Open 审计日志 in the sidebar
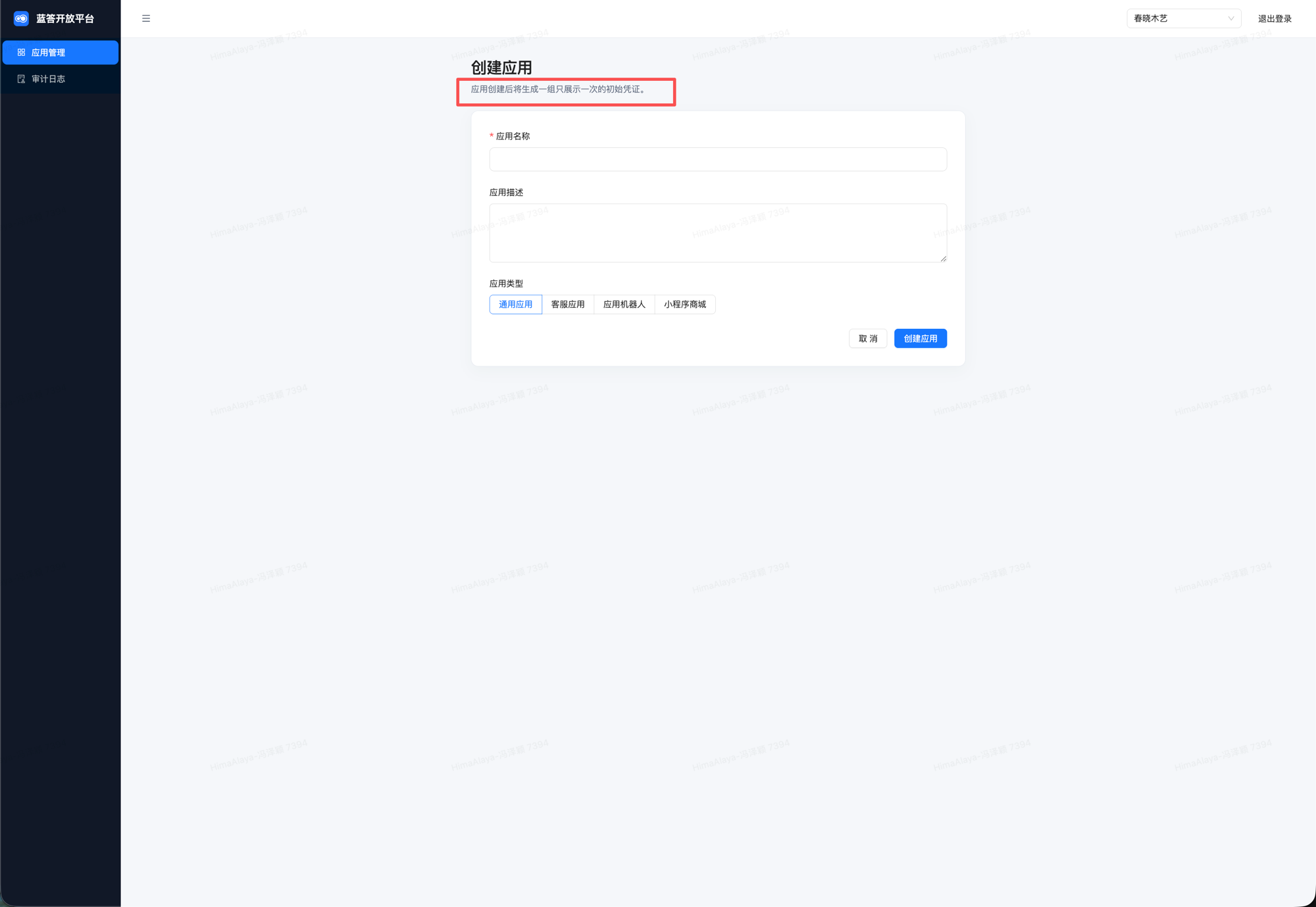 click(61, 79)
